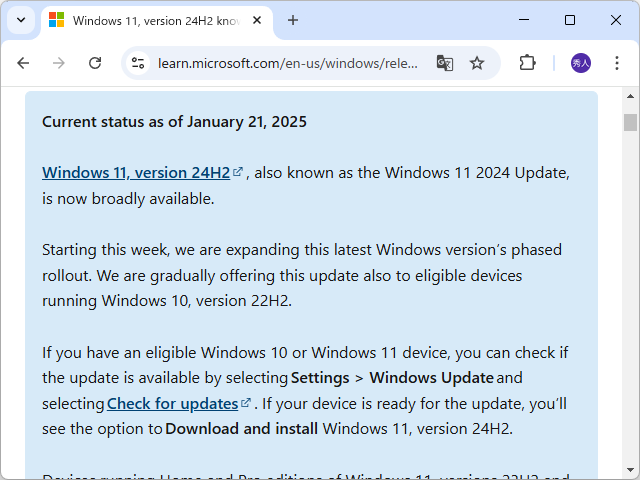The width and height of the screenshot is (640, 480).
Task: Go back to the previous page
Action: tap(23, 63)
